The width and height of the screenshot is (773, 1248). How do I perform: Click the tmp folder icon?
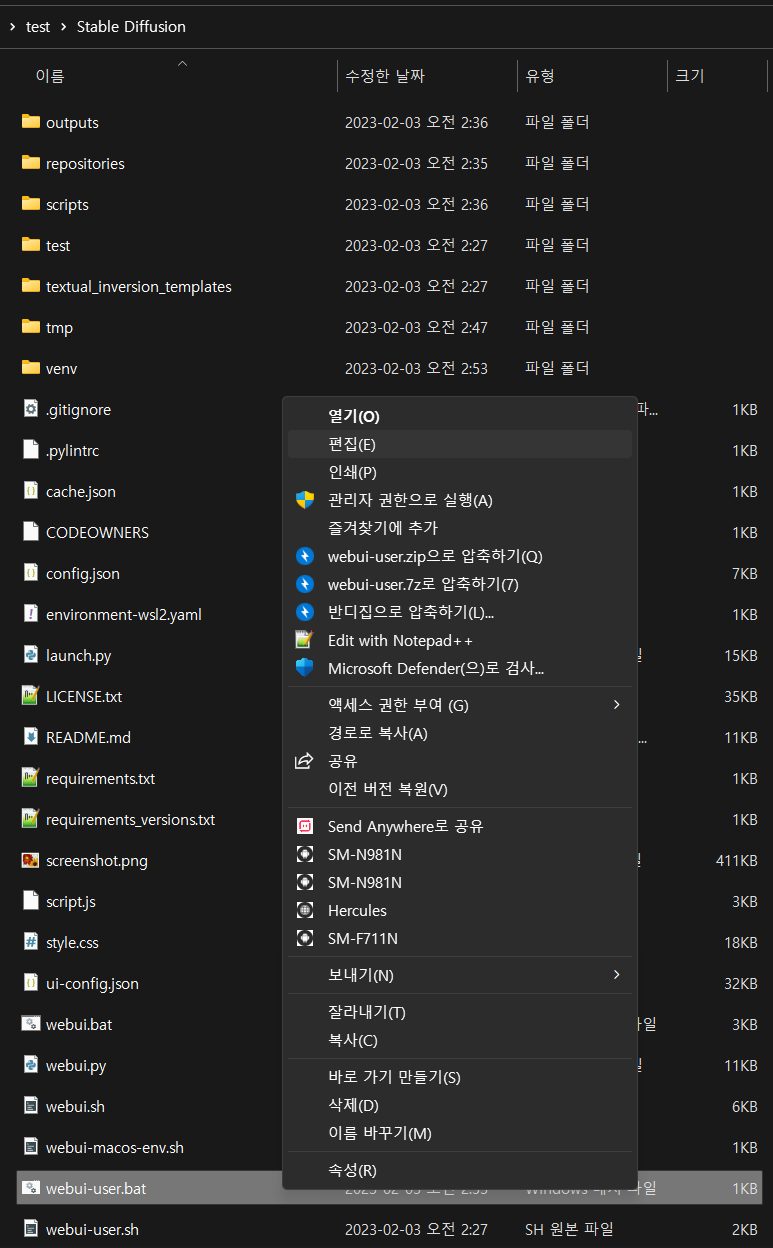[30, 327]
